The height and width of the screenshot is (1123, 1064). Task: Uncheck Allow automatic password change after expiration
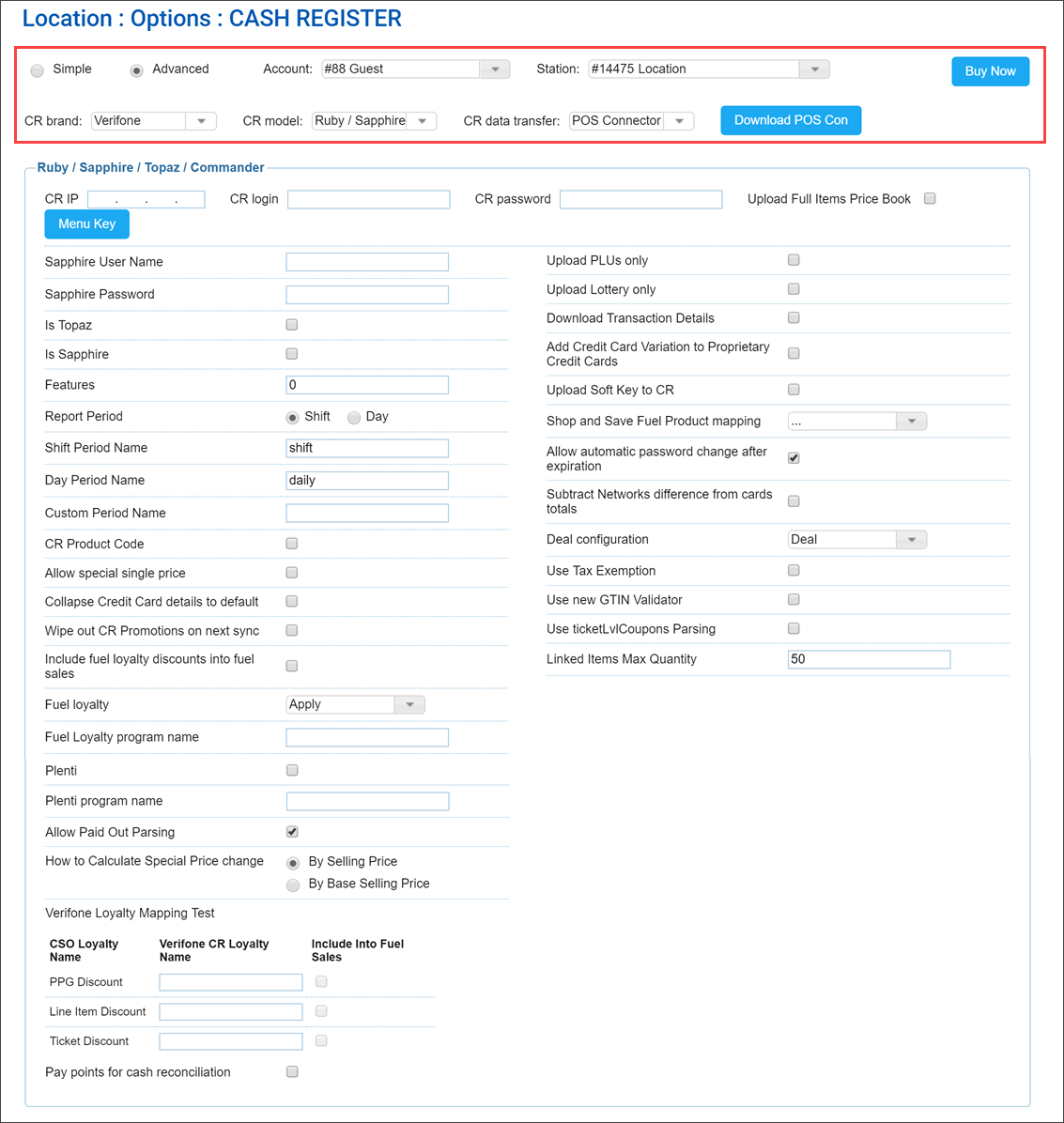tap(794, 457)
